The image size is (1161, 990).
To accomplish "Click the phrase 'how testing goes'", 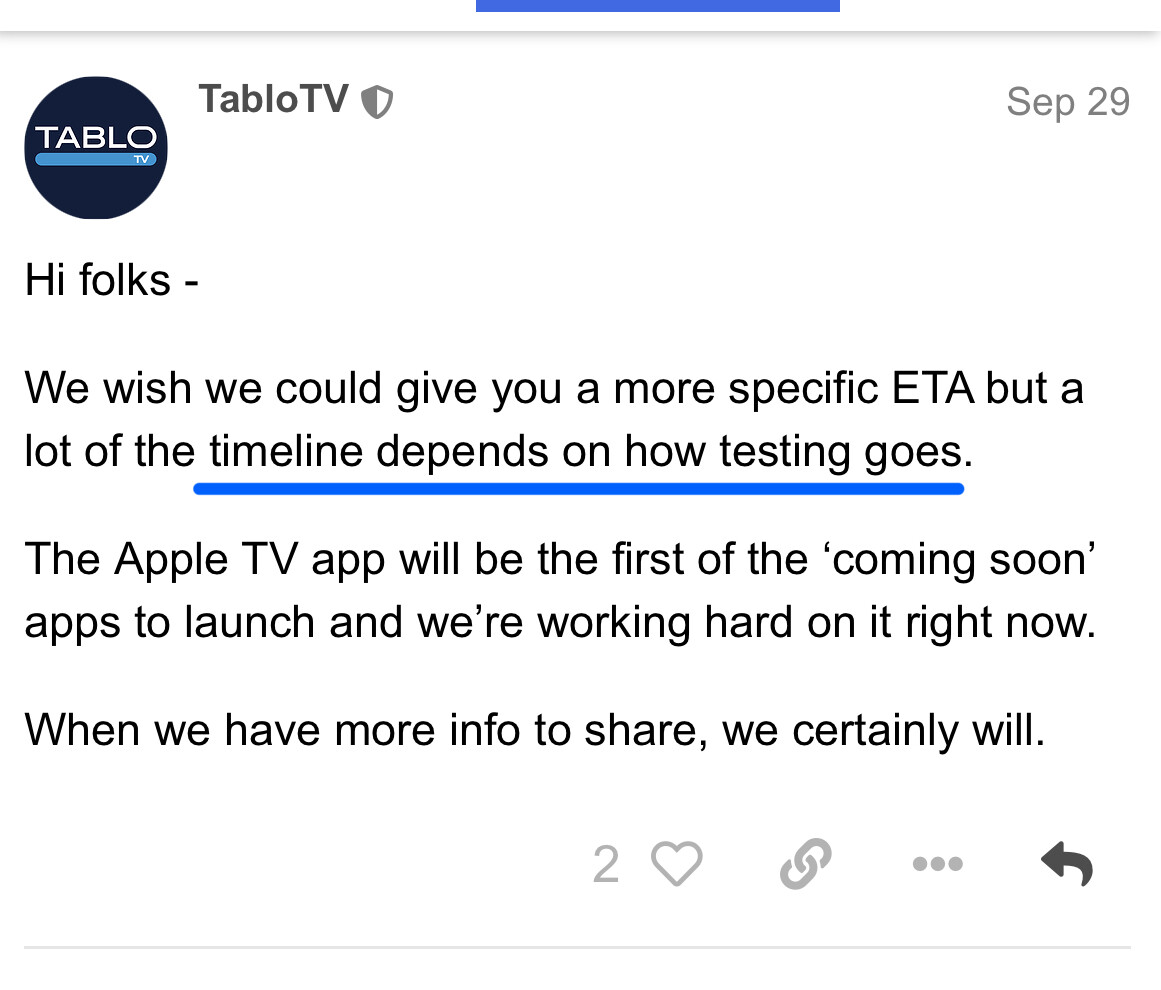I will click(x=798, y=452).
